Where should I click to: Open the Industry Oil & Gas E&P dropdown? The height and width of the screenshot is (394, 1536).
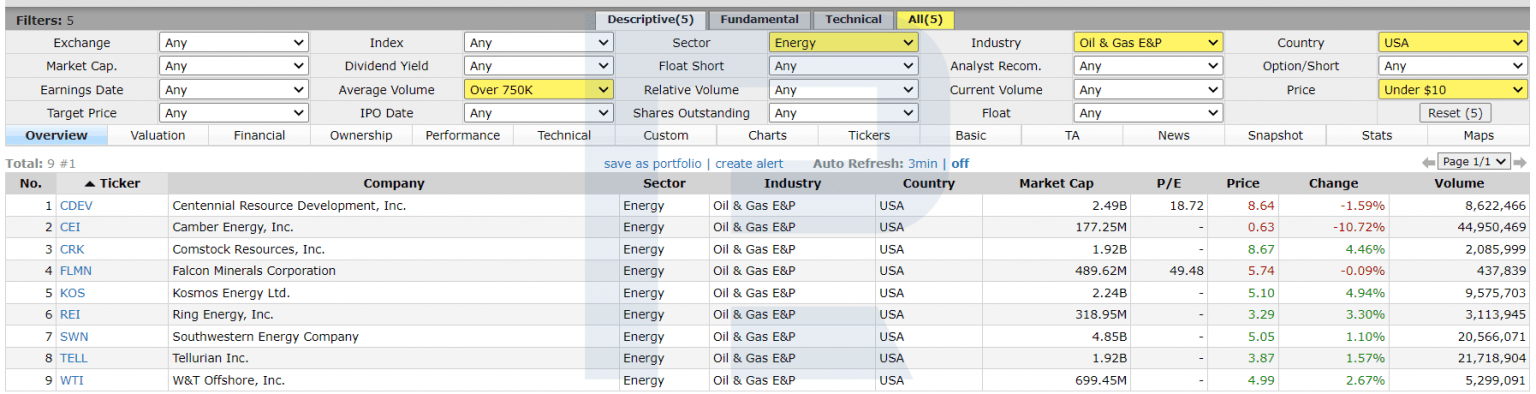(1148, 43)
